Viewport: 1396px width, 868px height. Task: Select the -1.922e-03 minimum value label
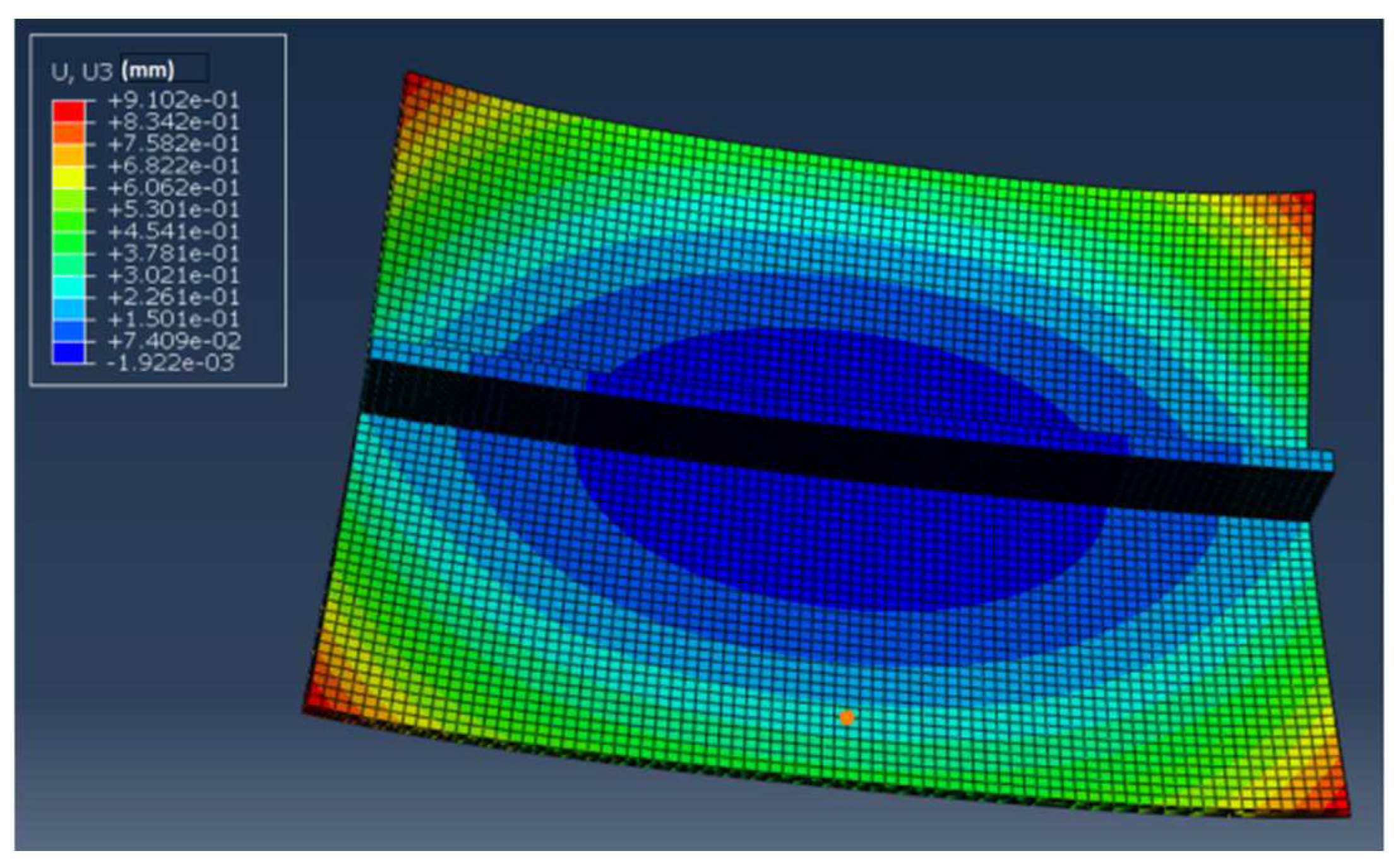pyautogui.click(x=170, y=363)
